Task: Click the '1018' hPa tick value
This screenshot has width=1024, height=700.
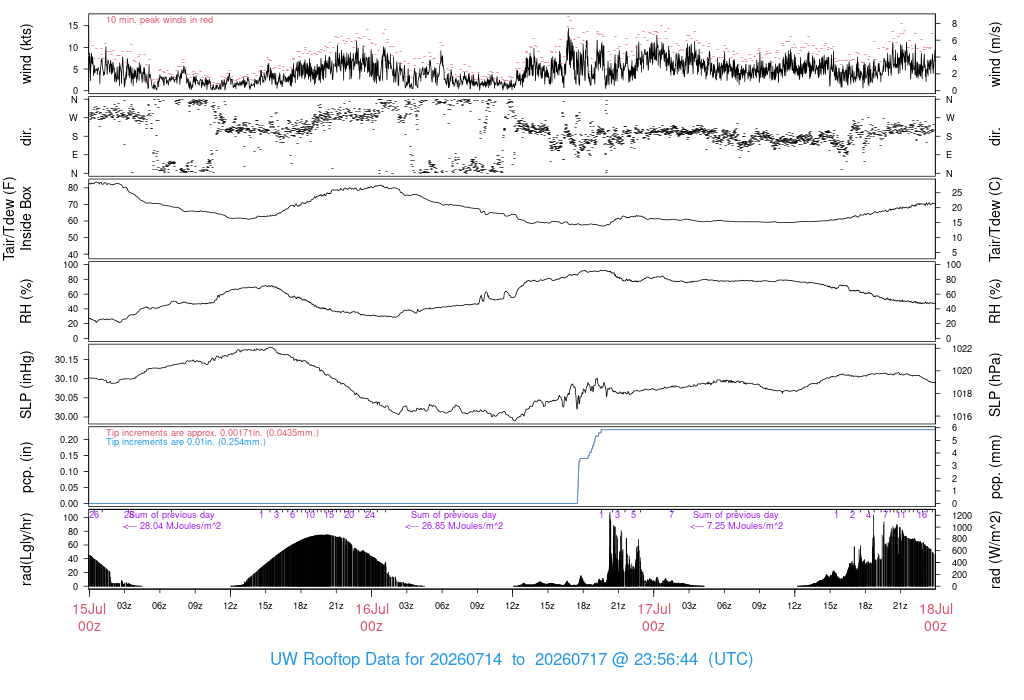Action: [x=962, y=394]
